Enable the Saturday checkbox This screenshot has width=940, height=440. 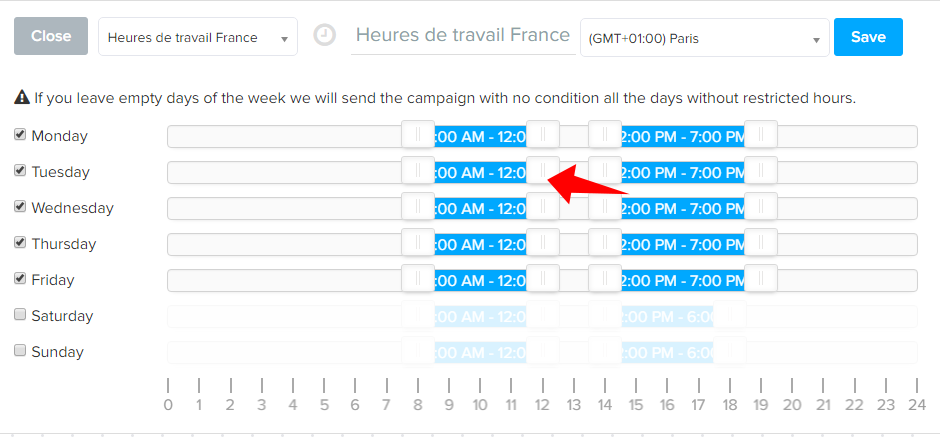click(20, 314)
